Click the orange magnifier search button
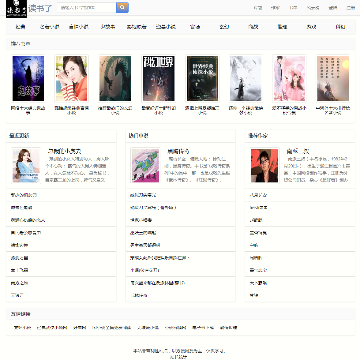Image resolution: width=360 pixels, height=360 pixels. coord(122,7)
